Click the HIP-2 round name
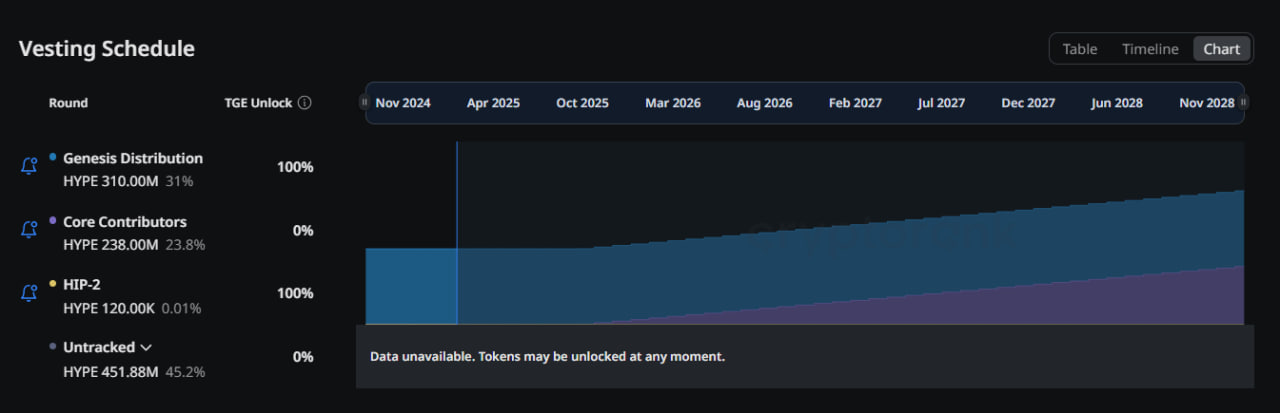The width and height of the screenshot is (1280, 413). [82, 285]
